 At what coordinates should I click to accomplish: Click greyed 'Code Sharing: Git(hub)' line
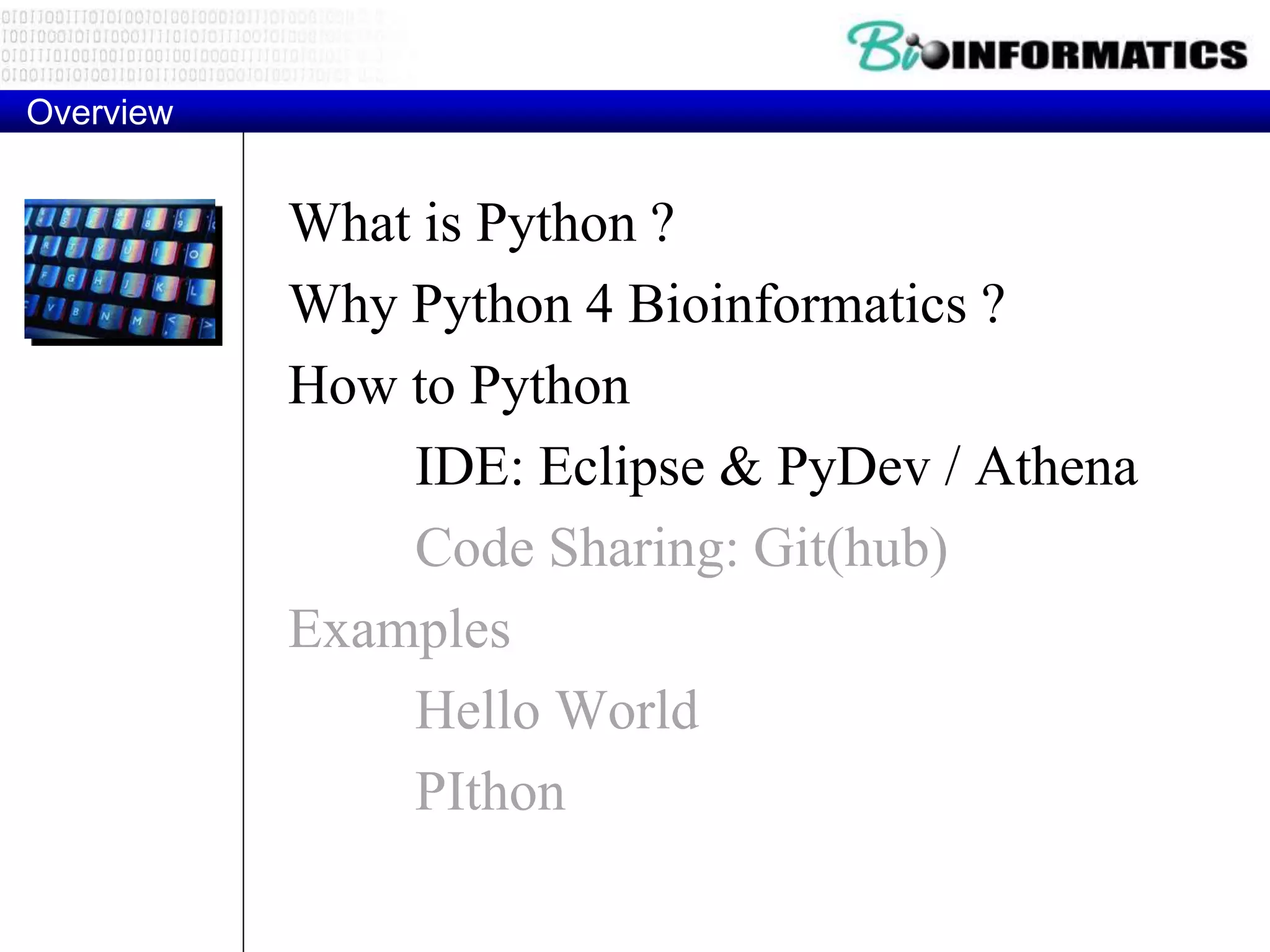click(682, 549)
